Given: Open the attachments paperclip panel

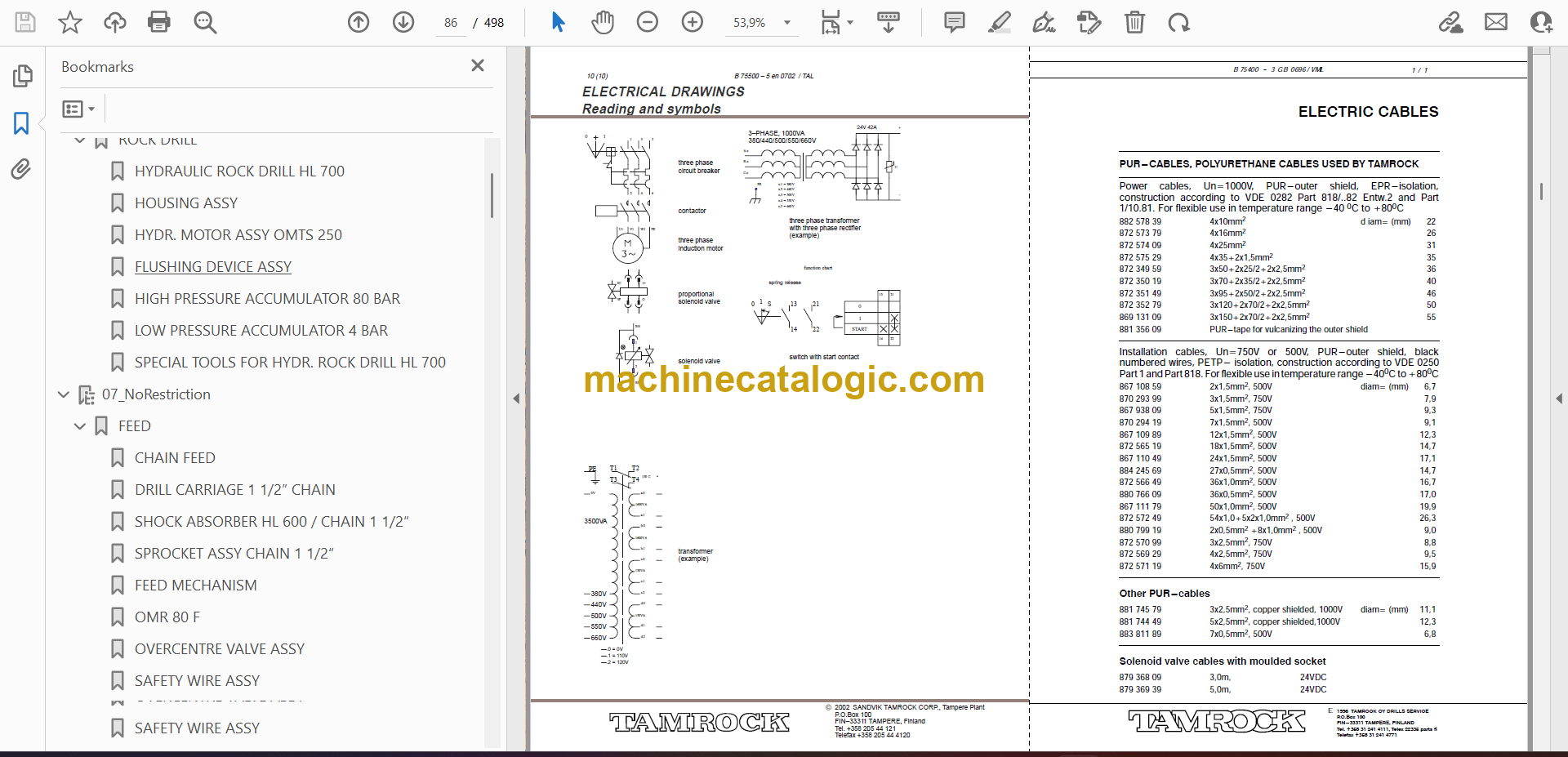Looking at the screenshot, I should click(21, 169).
